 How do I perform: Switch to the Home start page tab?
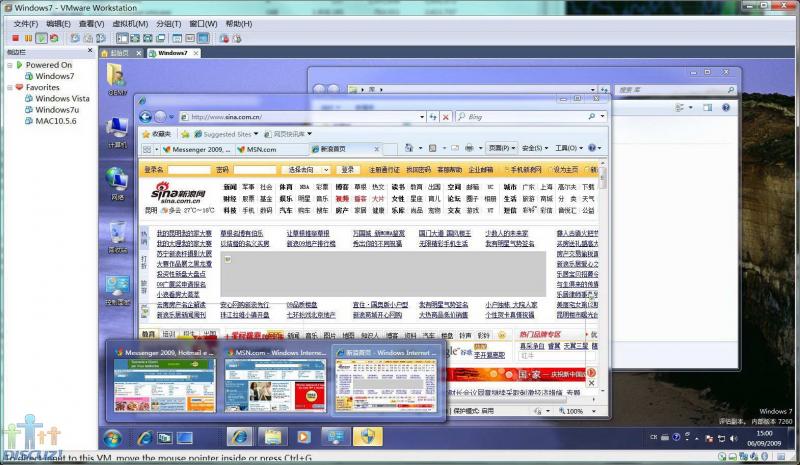pyautogui.click(x=119, y=53)
